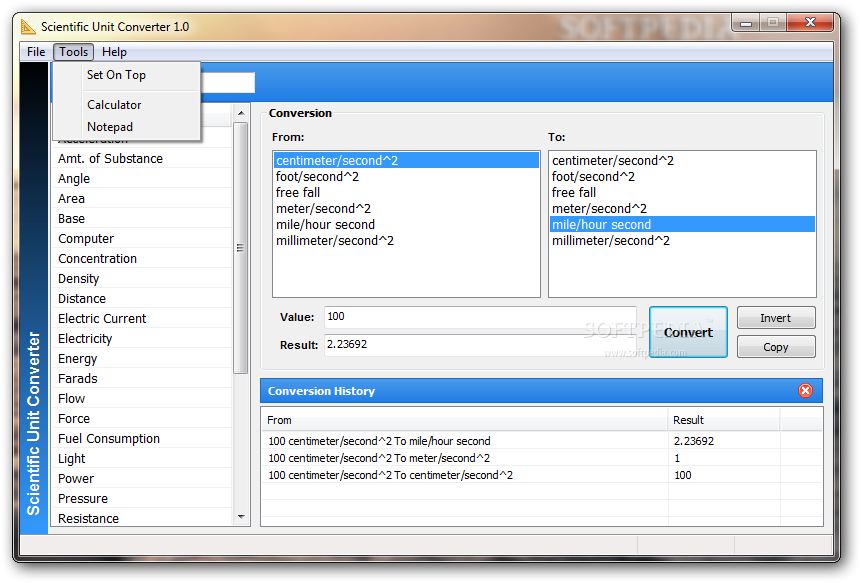
Task: Click the Scientific Unit Converter title bar icon
Action: pyautogui.click(x=28, y=26)
